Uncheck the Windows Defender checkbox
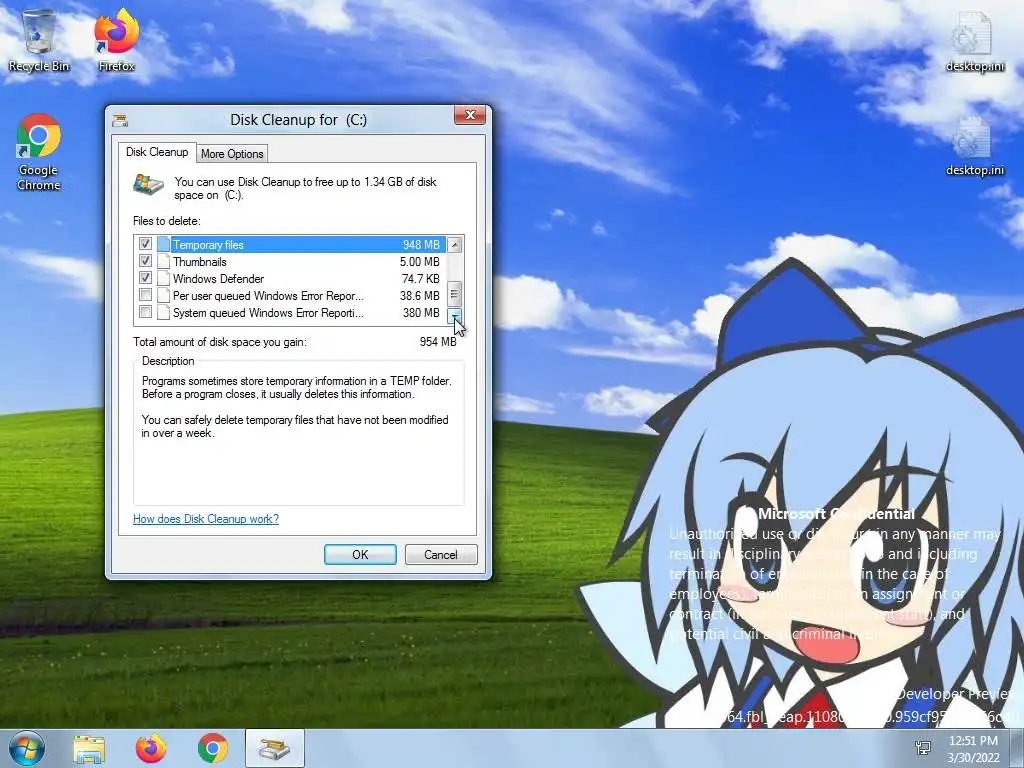This screenshot has height=768, width=1024. [145, 278]
